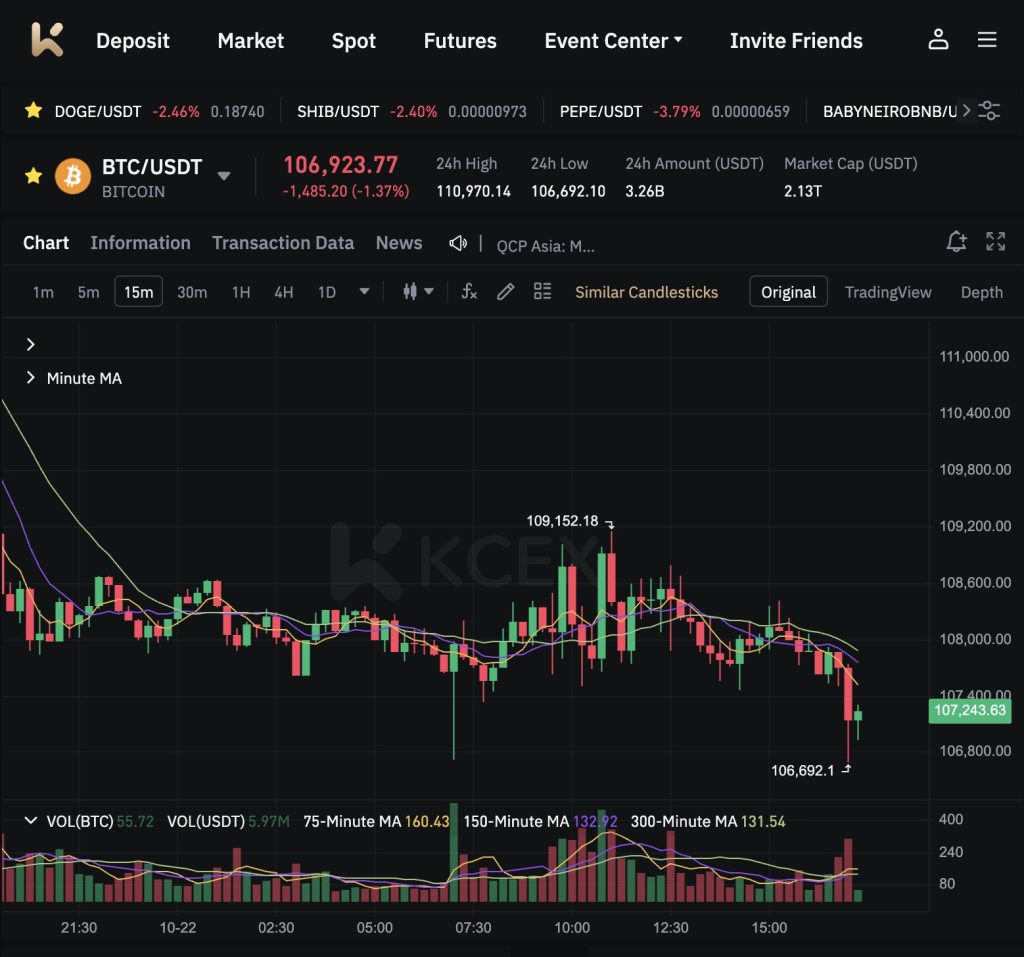The width and height of the screenshot is (1024, 957).
Task: Expand the Minute MA indicator row
Action: 29,378
